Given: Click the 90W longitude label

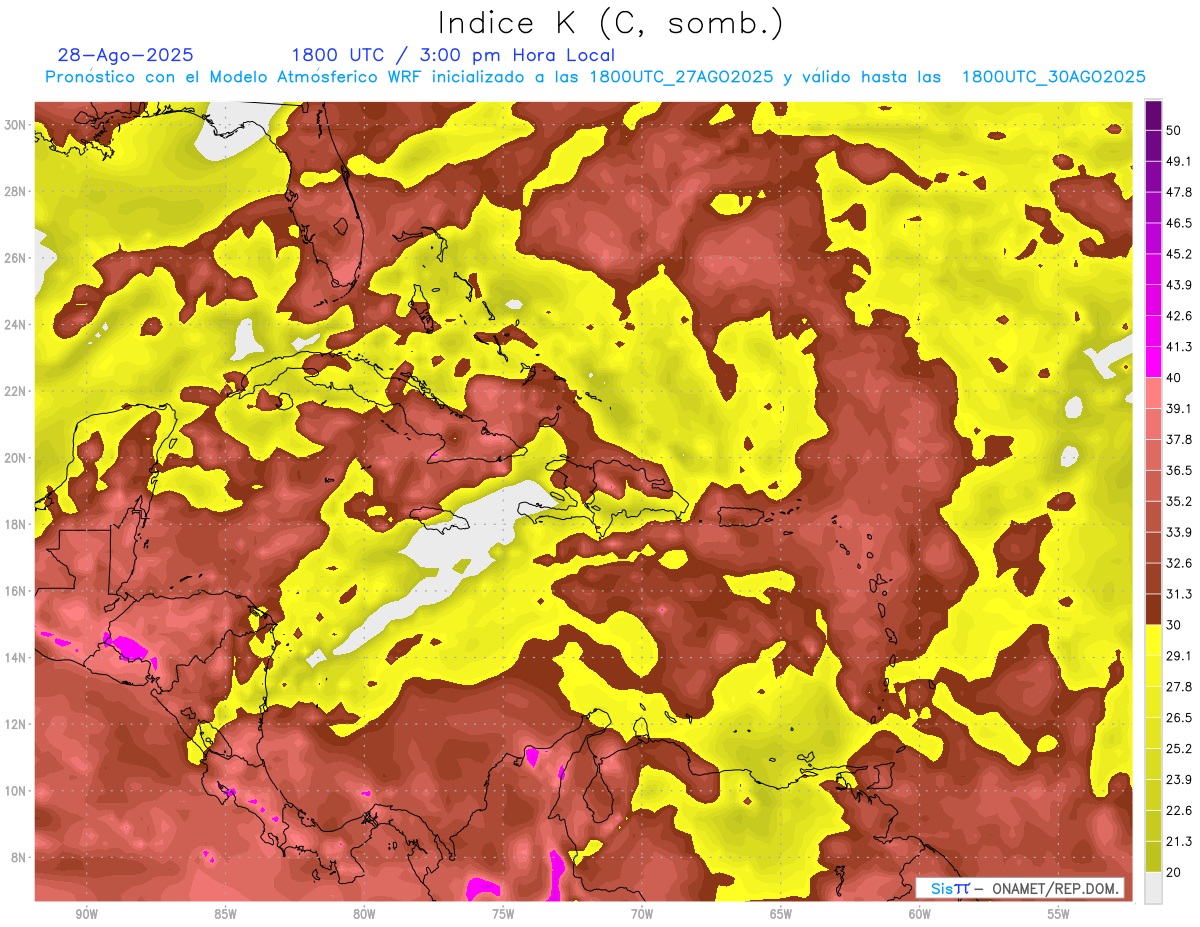Looking at the screenshot, I should [86, 914].
